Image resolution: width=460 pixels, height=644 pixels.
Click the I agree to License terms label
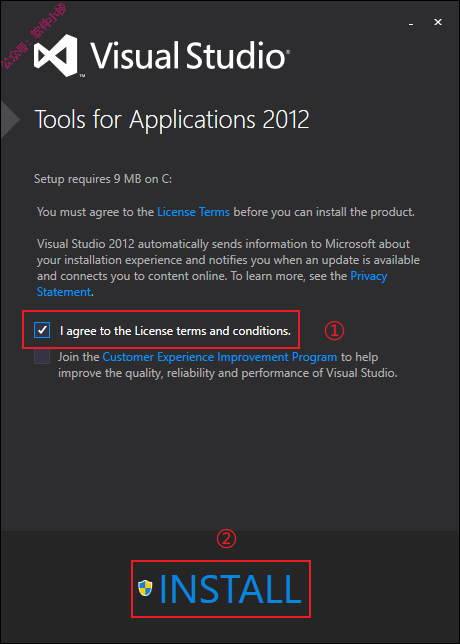[x=175, y=331]
